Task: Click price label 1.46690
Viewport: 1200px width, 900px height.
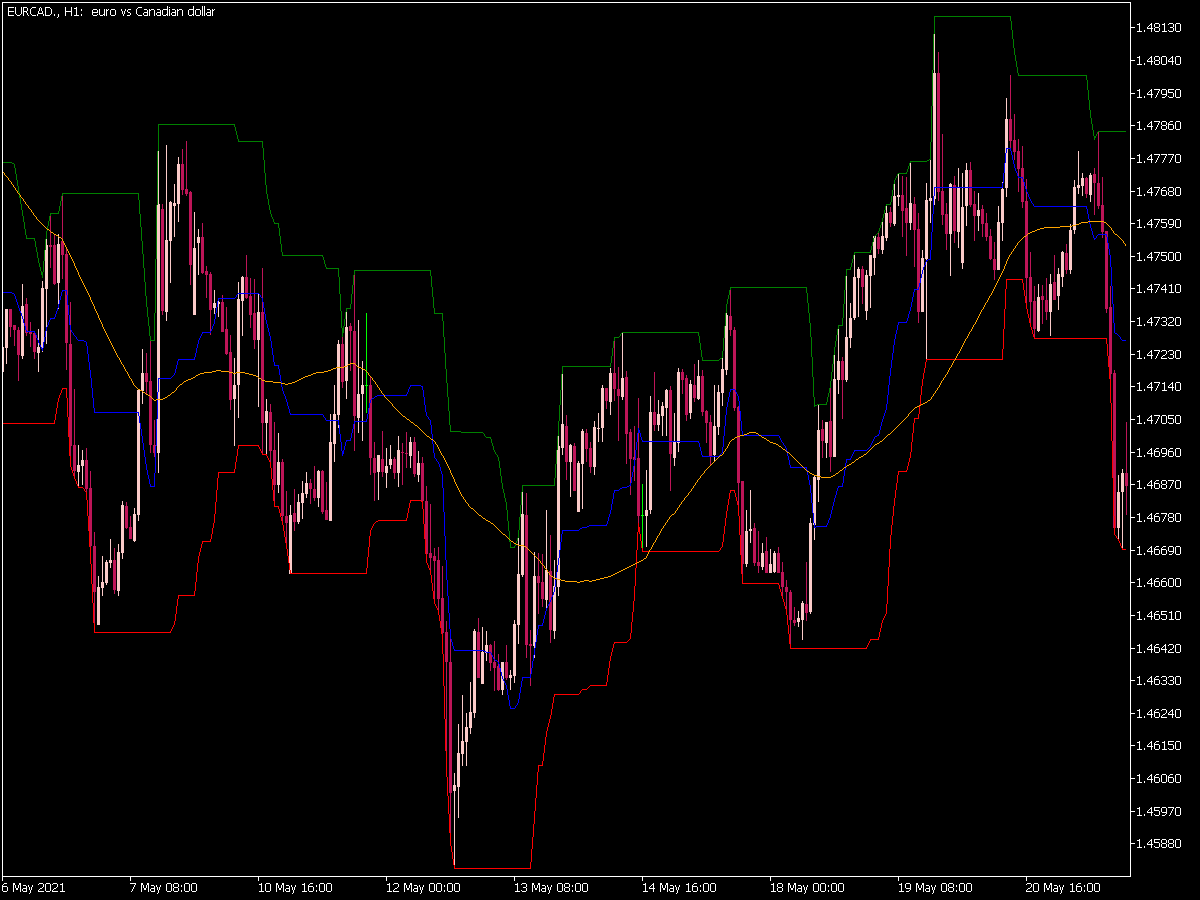Action: coord(1161,550)
